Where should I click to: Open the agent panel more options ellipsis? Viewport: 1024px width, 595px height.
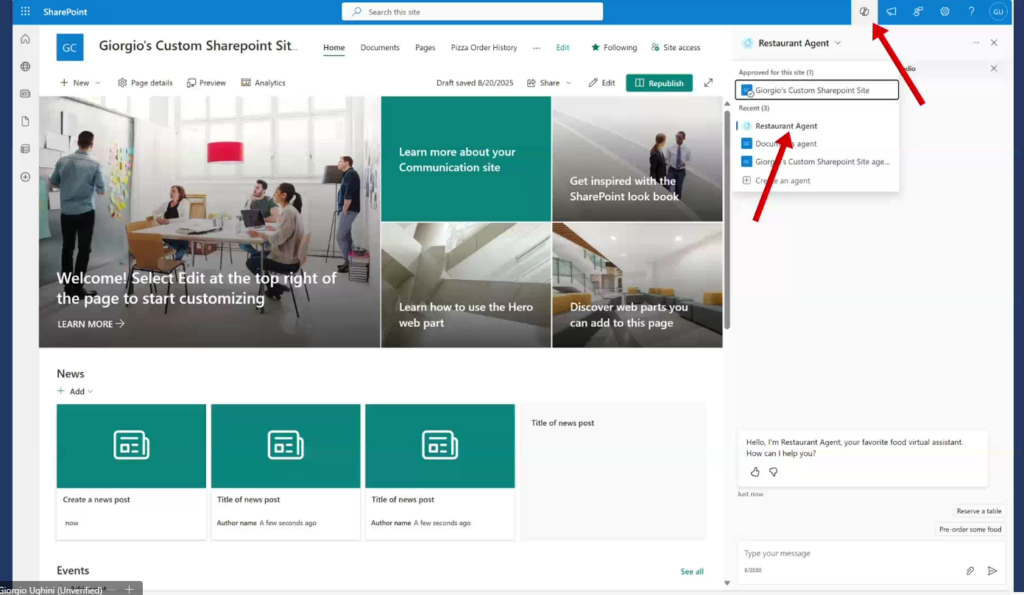tap(976, 43)
